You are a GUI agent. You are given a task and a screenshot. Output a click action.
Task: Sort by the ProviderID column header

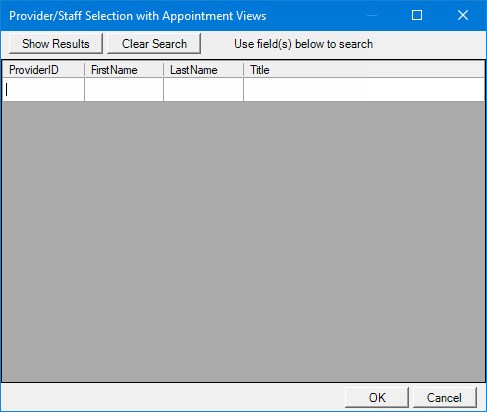[x=43, y=70]
